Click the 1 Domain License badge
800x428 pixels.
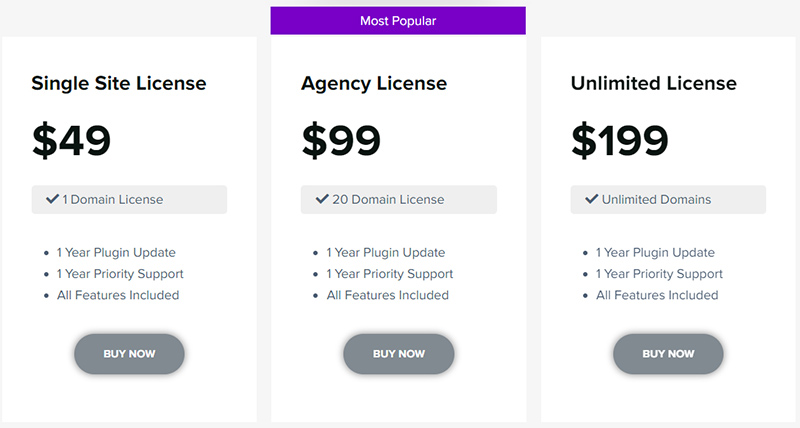(x=129, y=199)
